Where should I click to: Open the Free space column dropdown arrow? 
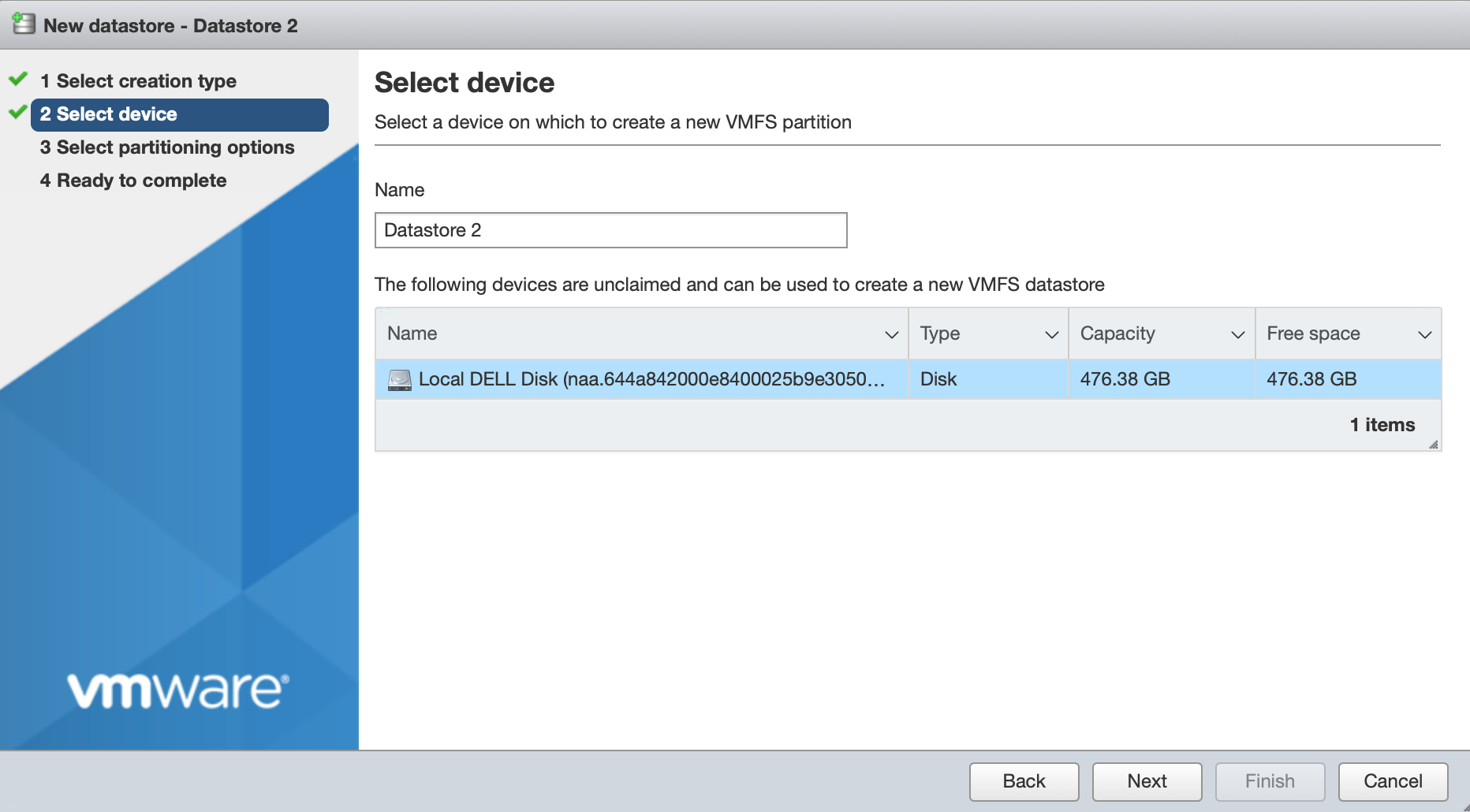(x=1424, y=334)
